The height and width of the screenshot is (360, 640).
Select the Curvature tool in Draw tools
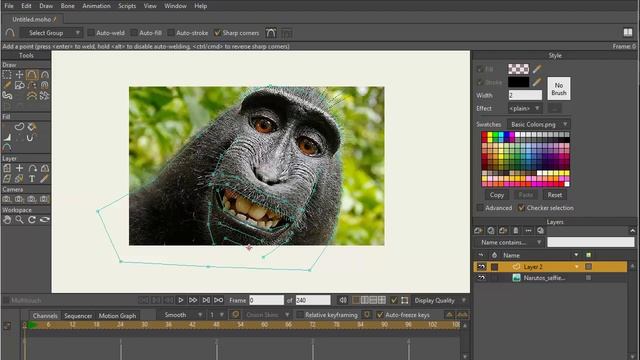point(44,74)
